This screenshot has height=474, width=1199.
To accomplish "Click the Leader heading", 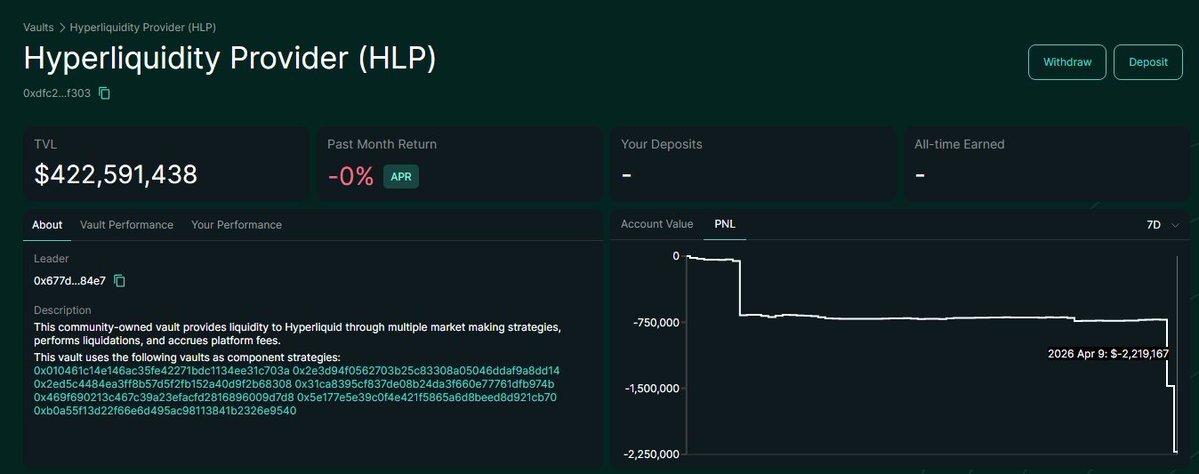I will click(x=51, y=258).
